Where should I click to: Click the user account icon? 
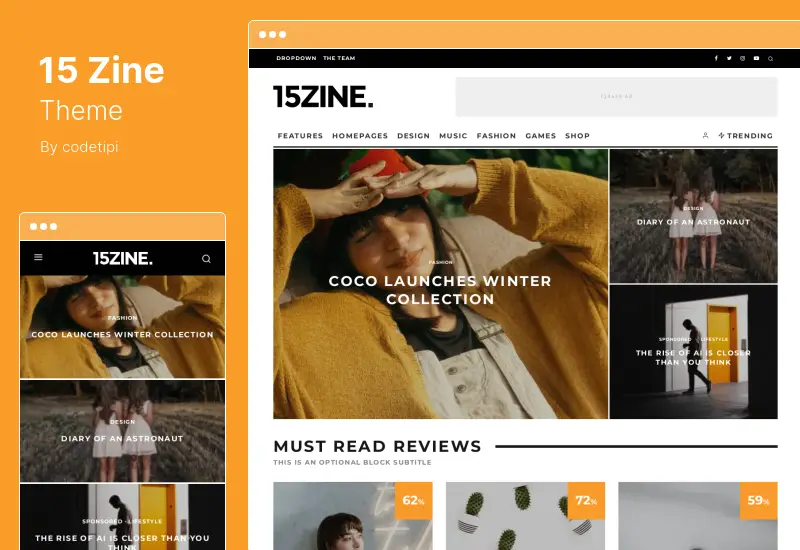tap(705, 136)
